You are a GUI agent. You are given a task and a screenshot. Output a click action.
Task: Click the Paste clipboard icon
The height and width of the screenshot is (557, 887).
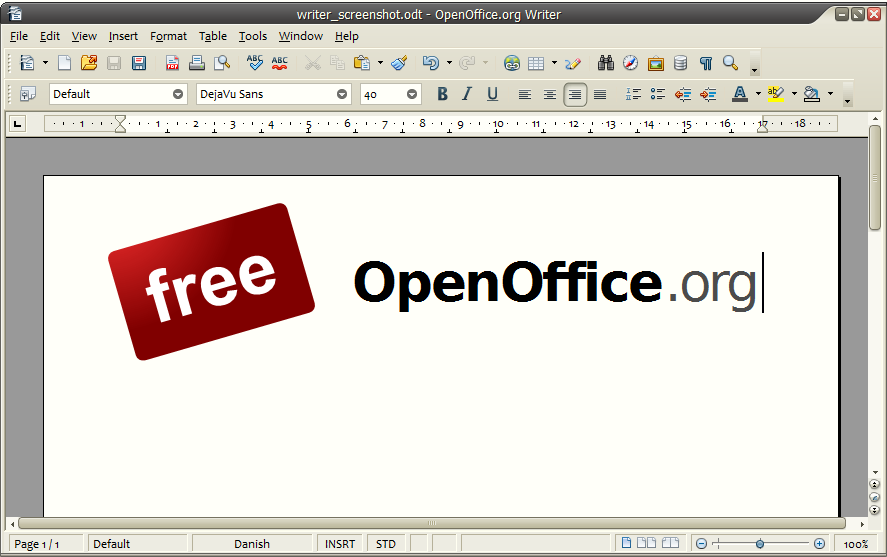362,63
